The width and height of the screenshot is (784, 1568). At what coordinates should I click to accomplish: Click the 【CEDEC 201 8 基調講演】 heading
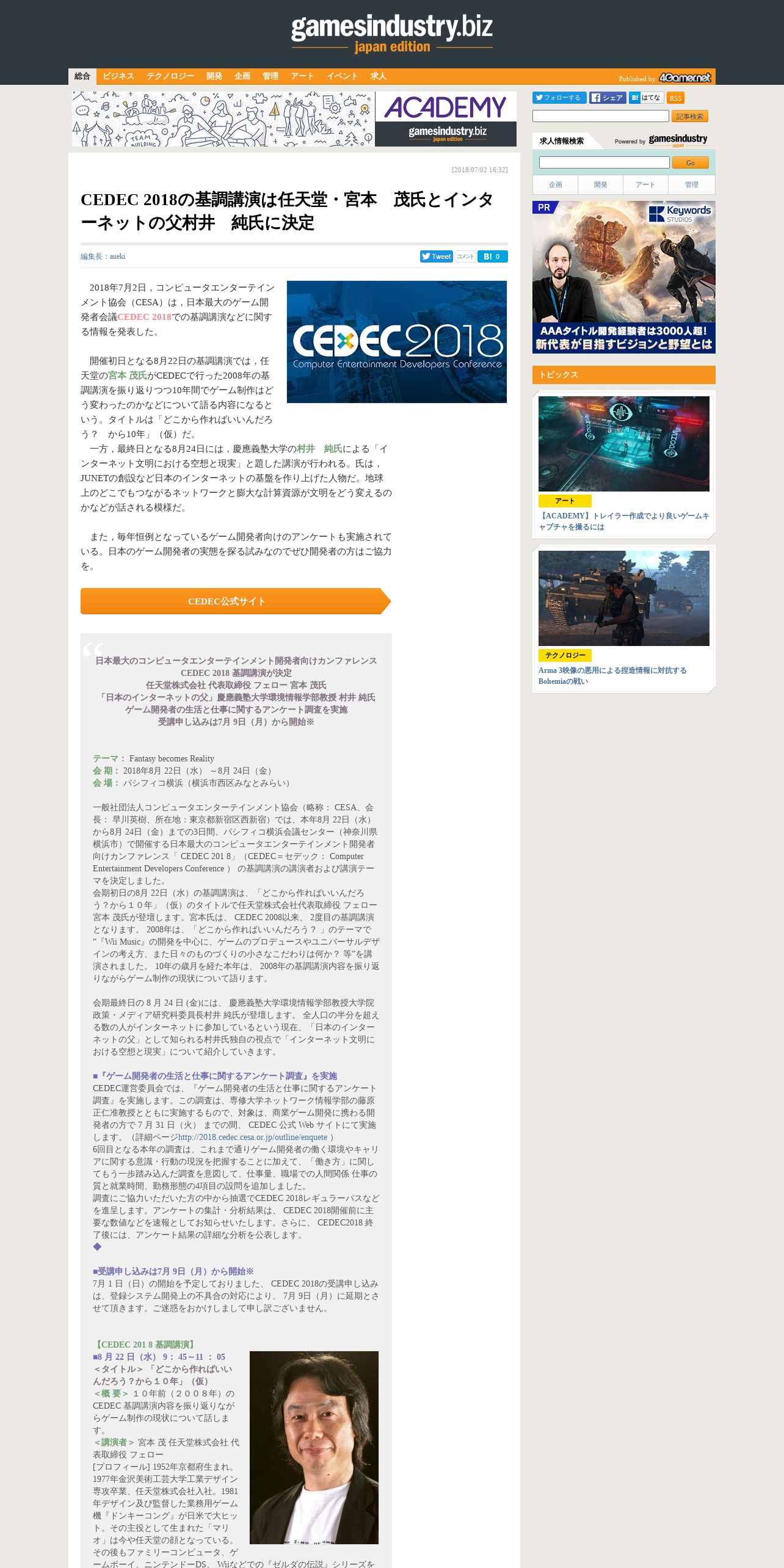(145, 1345)
